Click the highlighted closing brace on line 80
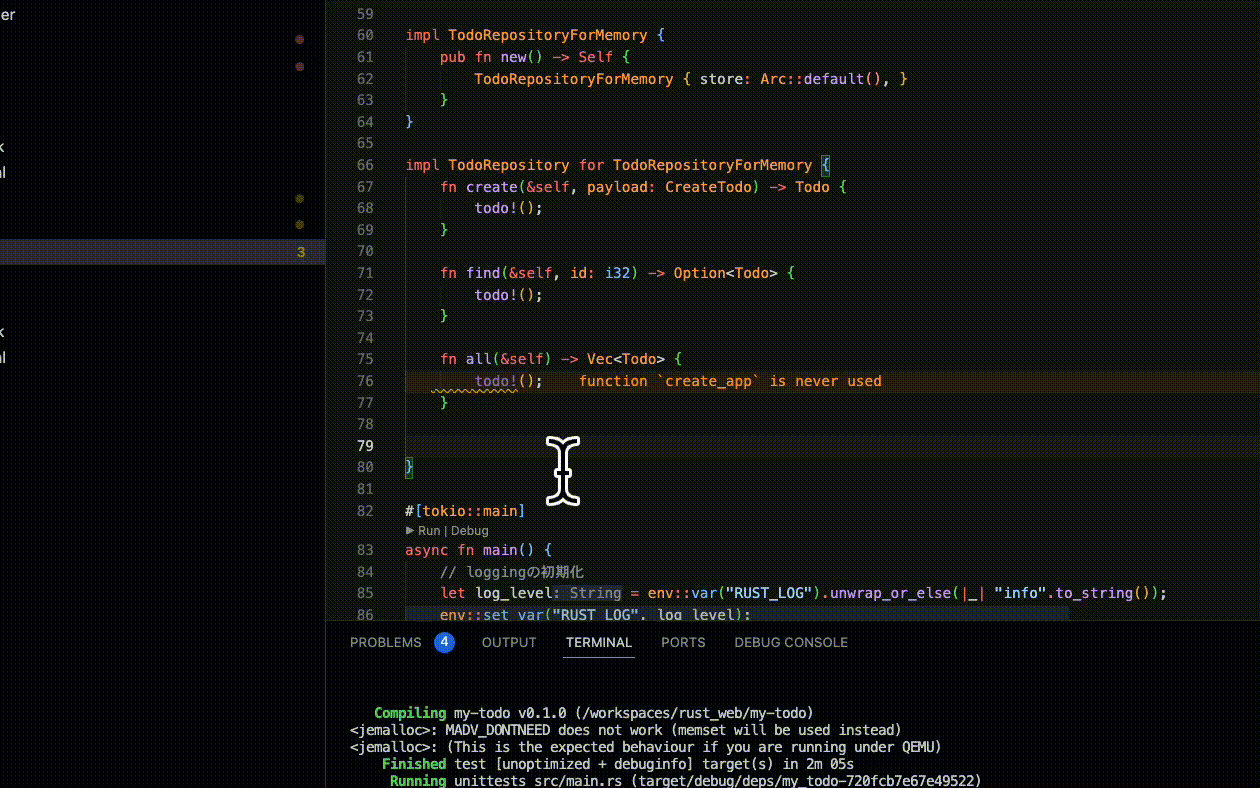Screen dimensions: 1260x788 [x=409, y=467]
